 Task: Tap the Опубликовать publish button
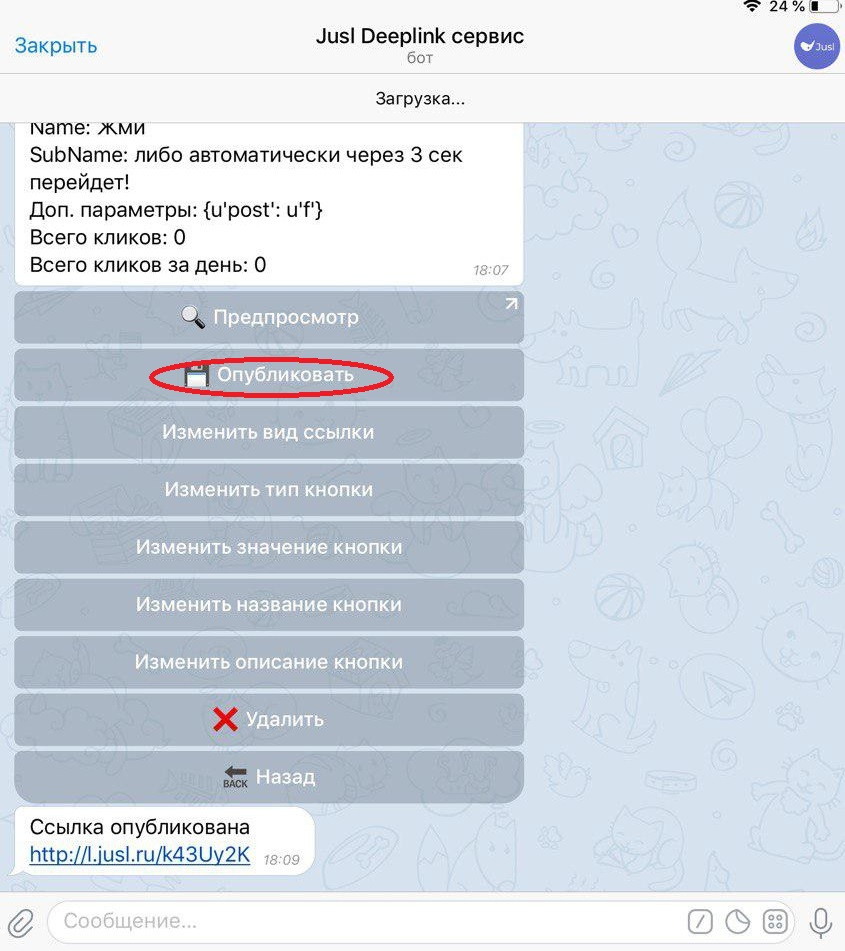(269, 375)
